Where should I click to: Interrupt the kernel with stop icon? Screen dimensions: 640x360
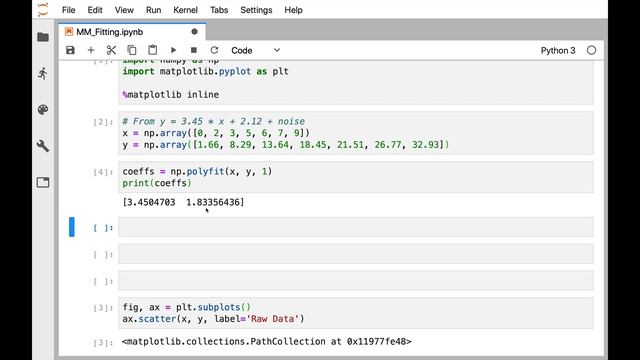(193, 50)
